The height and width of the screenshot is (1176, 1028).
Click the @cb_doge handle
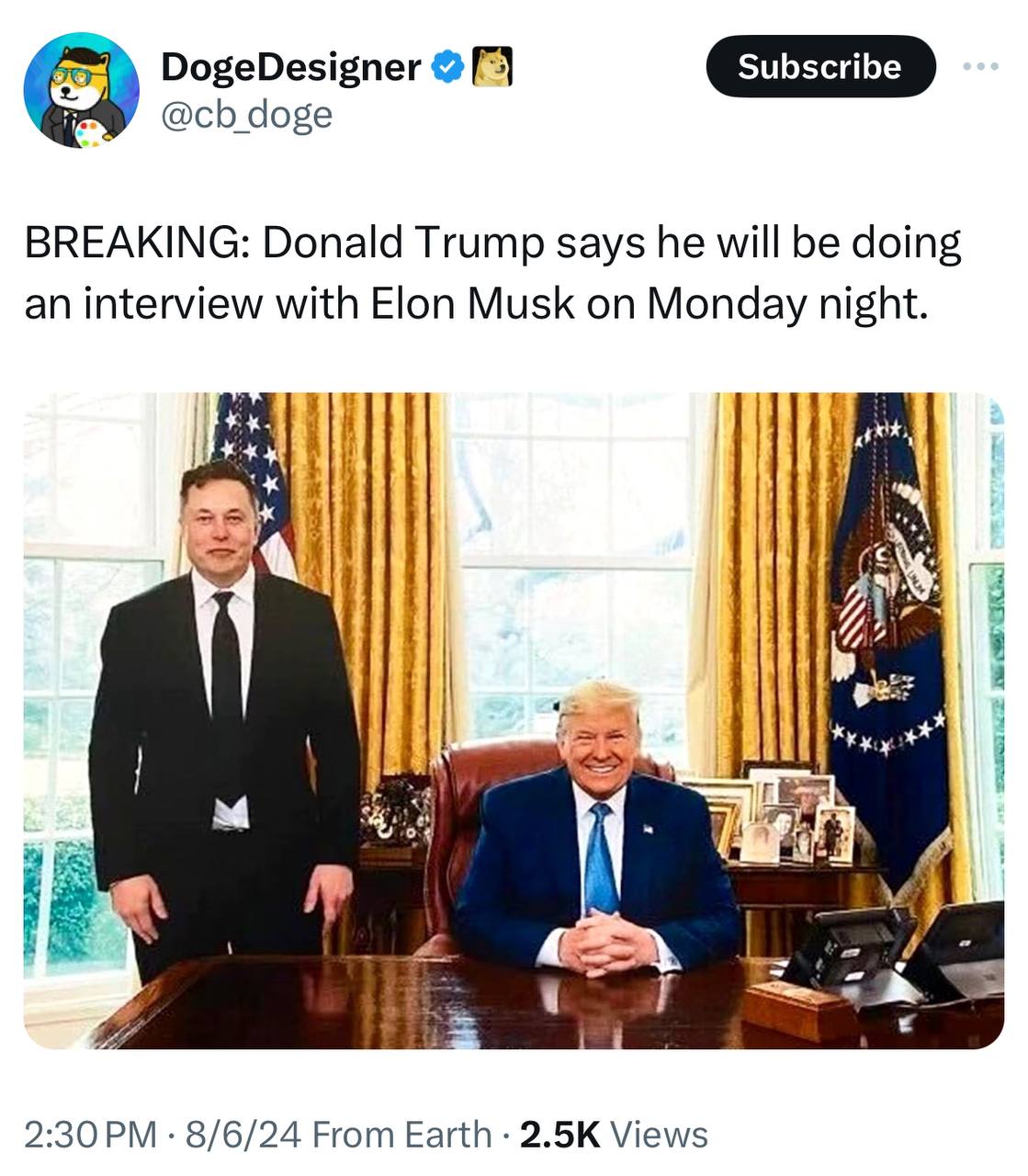(x=246, y=115)
